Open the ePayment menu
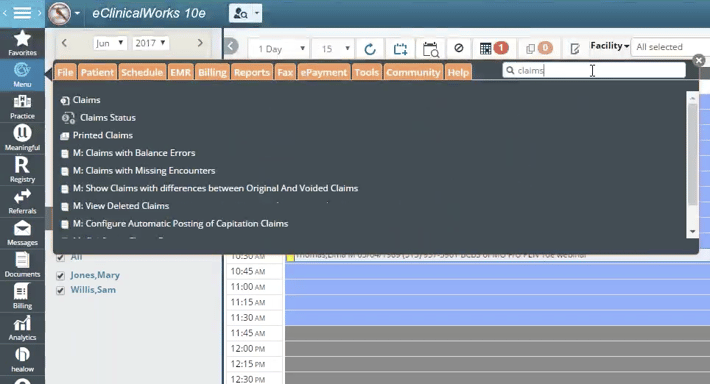 pyautogui.click(x=324, y=72)
